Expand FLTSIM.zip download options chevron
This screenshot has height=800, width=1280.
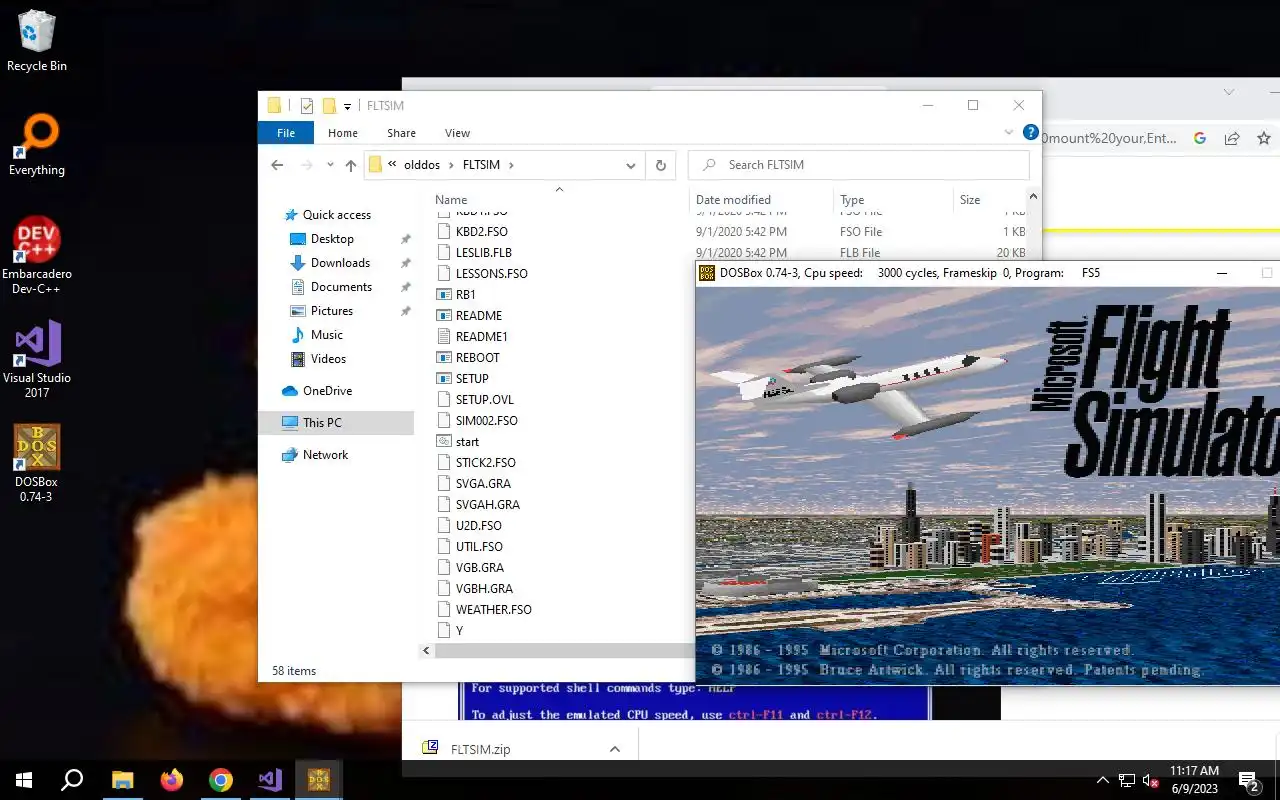coord(615,749)
